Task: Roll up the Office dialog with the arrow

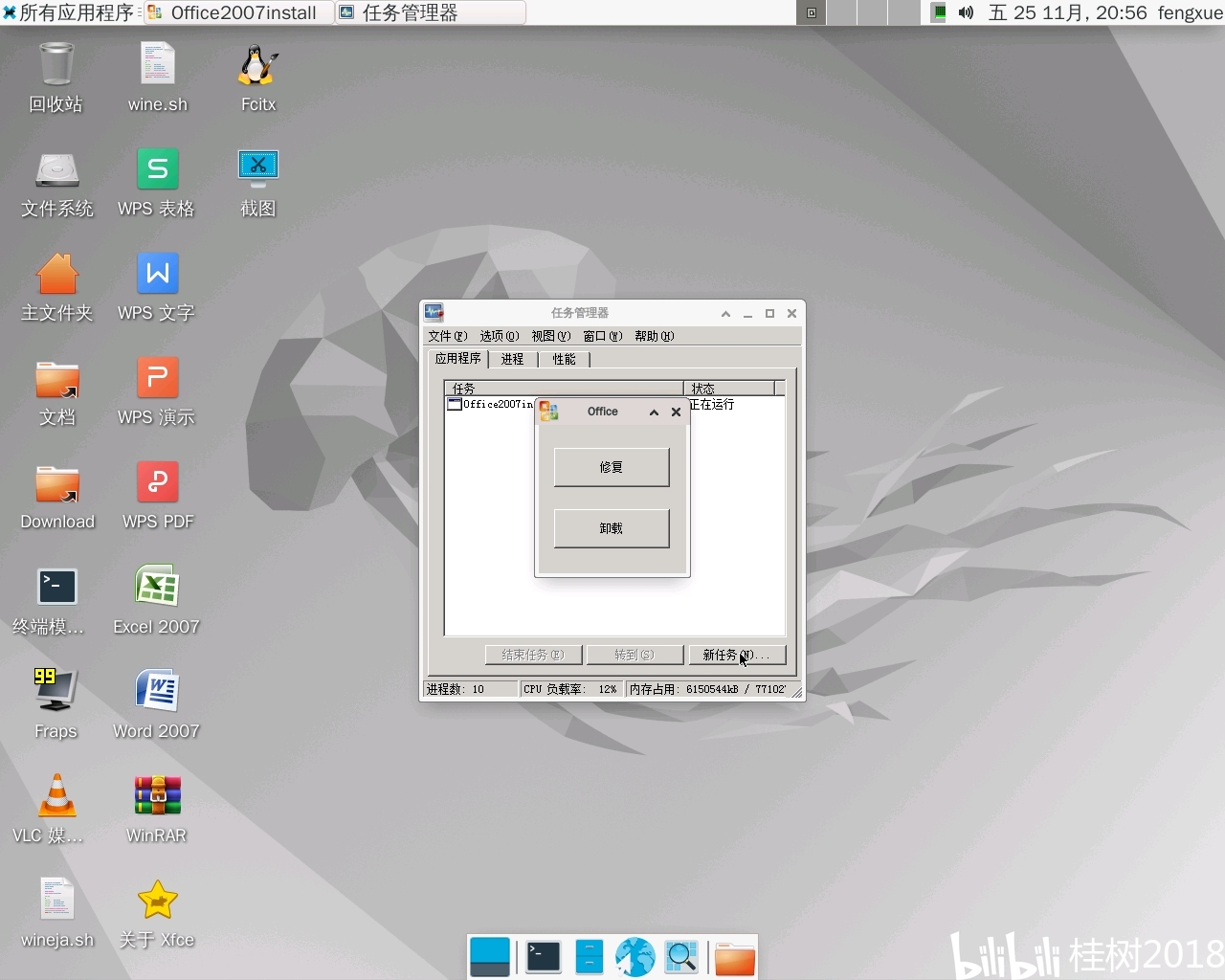Action: 655,412
